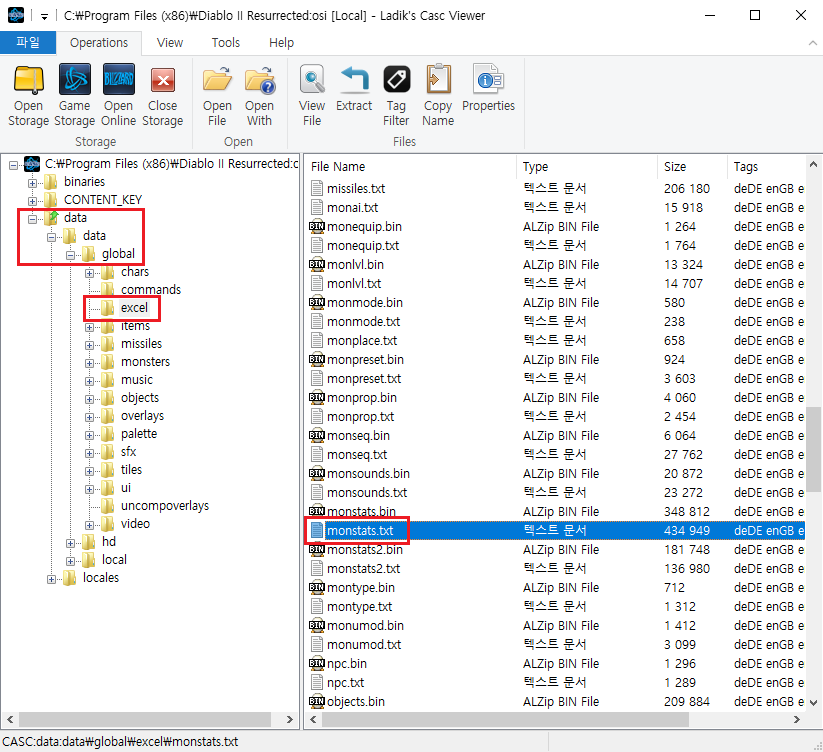Select the commands folder in tree
This screenshot has height=752, width=823.
(151, 290)
